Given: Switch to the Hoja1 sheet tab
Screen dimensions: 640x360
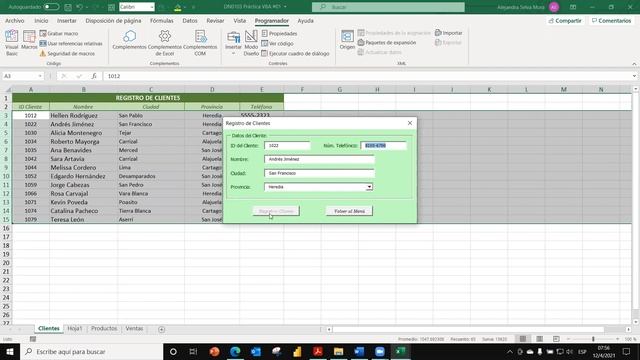Looking at the screenshot, I should [x=75, y=329].
